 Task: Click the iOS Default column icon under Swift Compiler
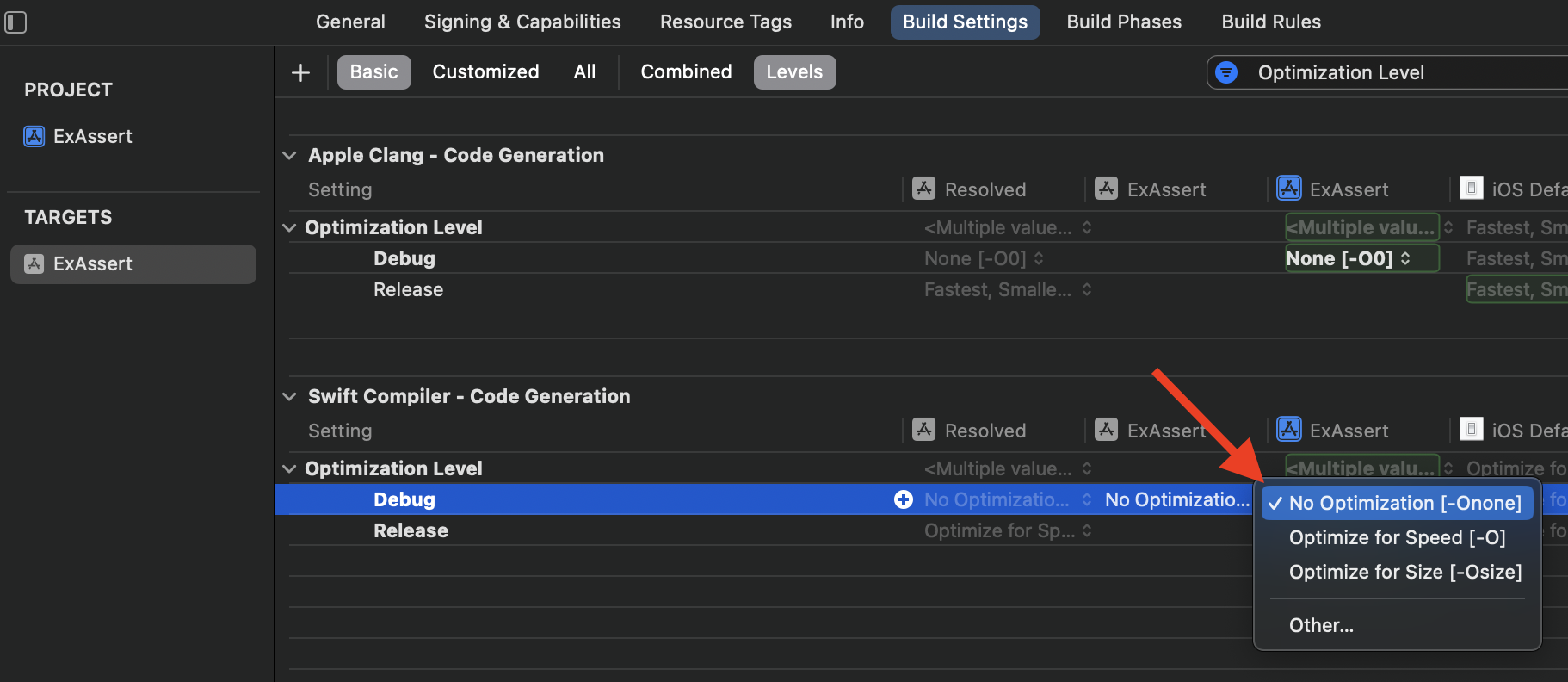click(1472, 430)
